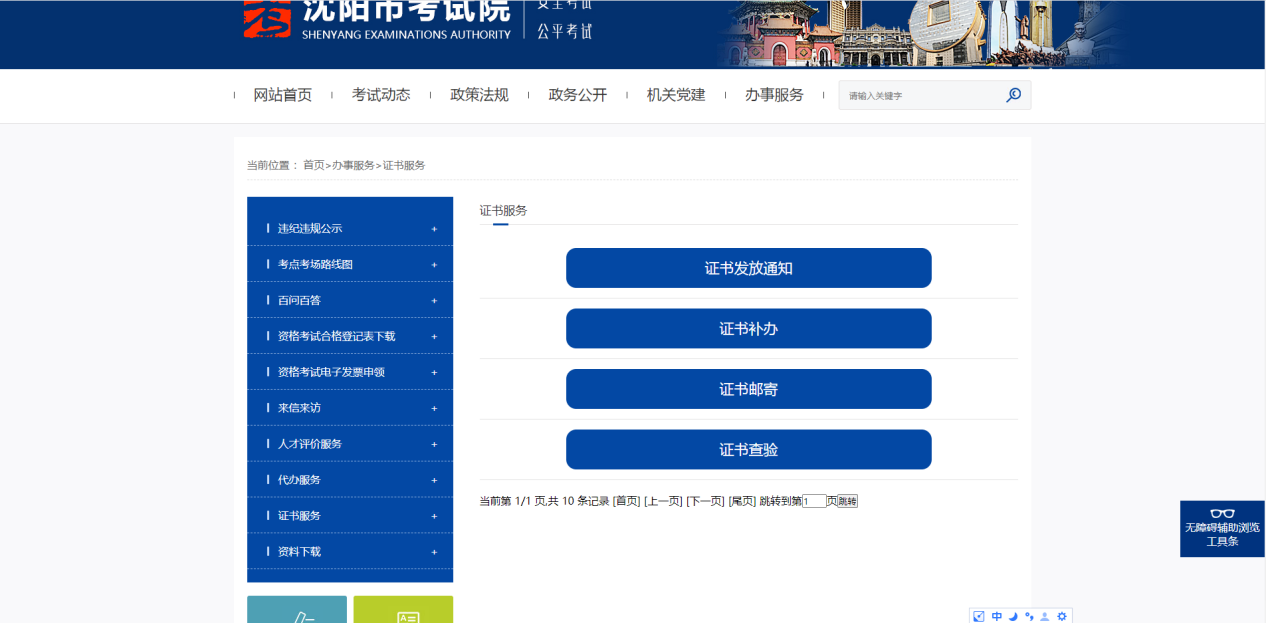Expand the 违纪违规公示 sidebar item
The height and width of the screenshot is (623, 1266).
tap(434, 229)
